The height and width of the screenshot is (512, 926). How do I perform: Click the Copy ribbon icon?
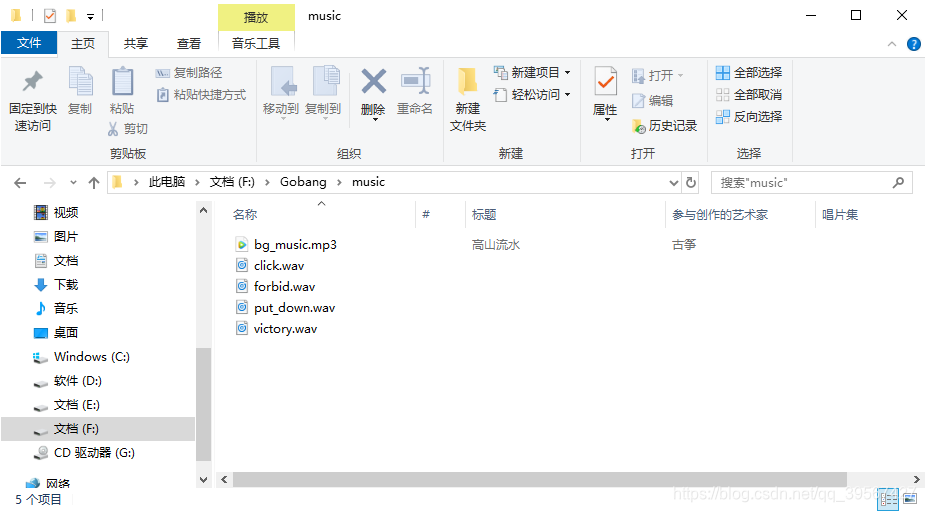coord(80,91)
